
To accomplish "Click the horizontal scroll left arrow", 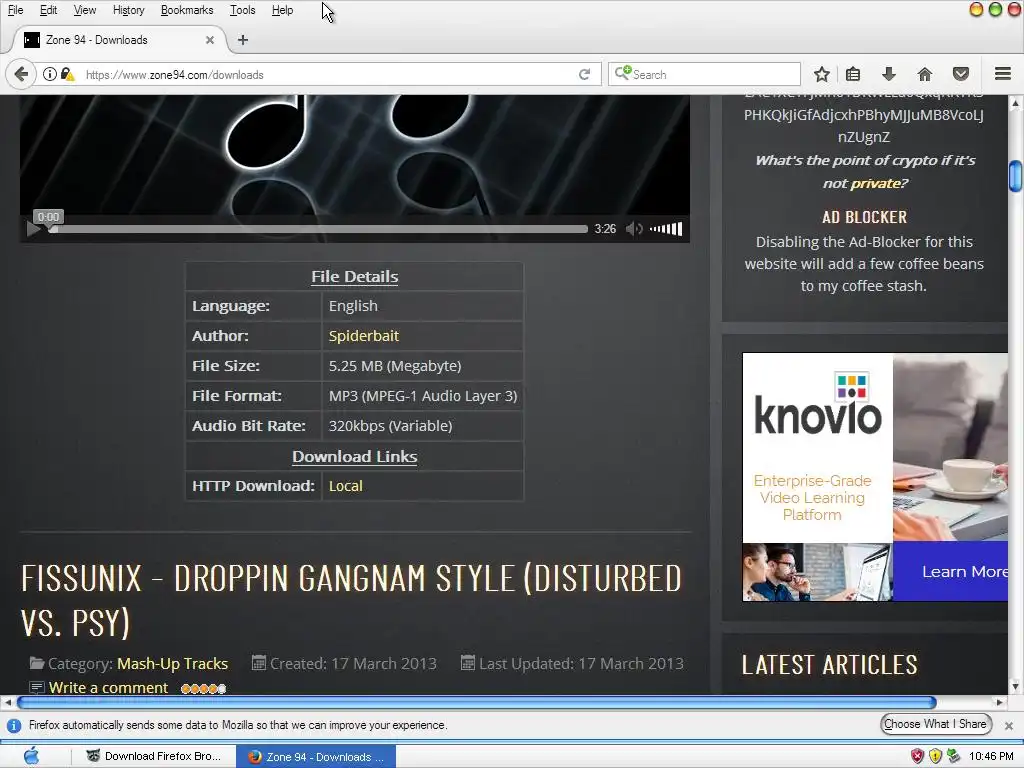I will pos(7,702).
